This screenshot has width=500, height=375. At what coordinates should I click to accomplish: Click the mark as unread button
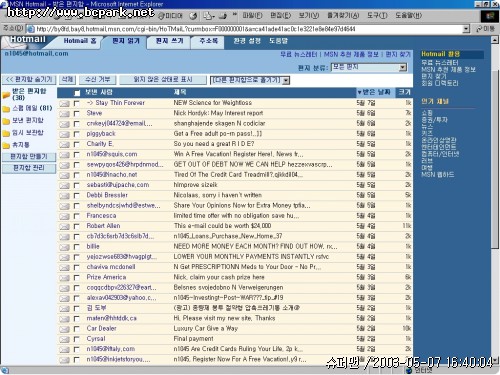pos(163,80)
